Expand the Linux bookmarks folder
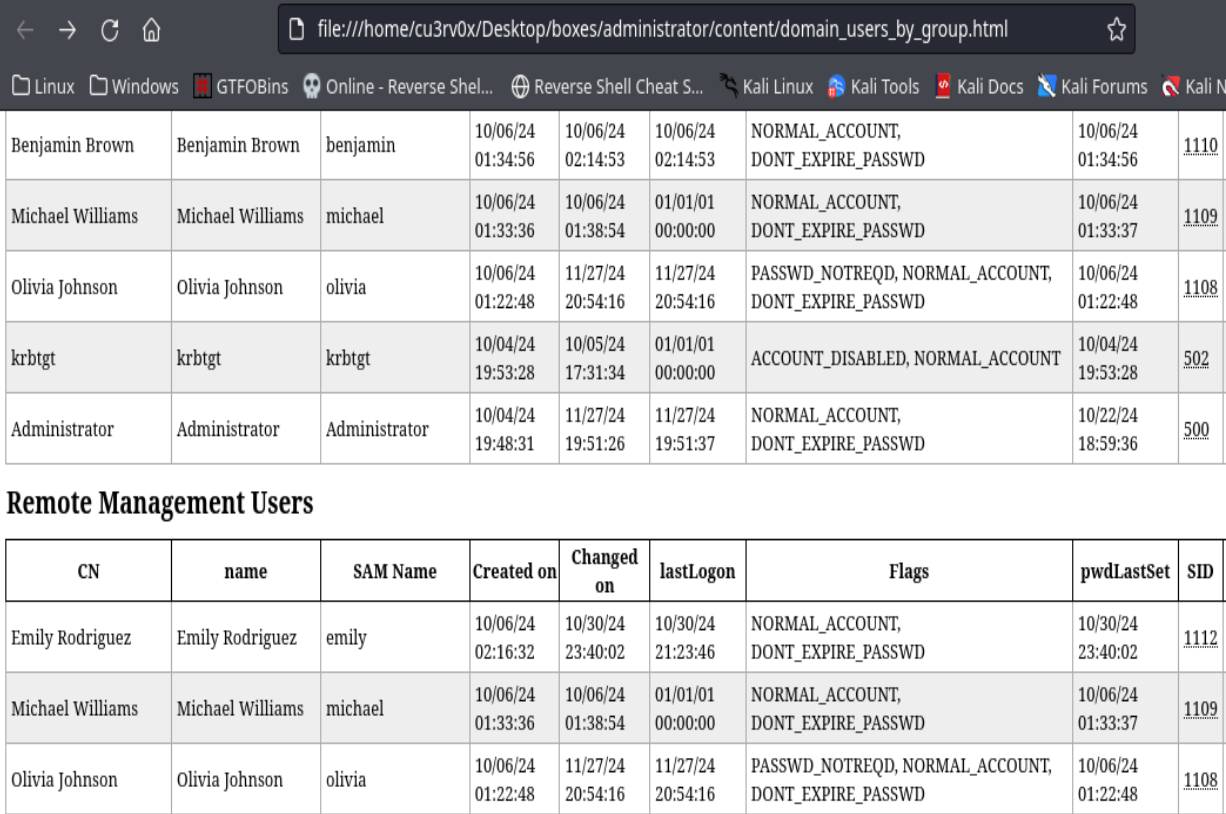This screenshot has height=814, width=1226. [x=43, y=87]
